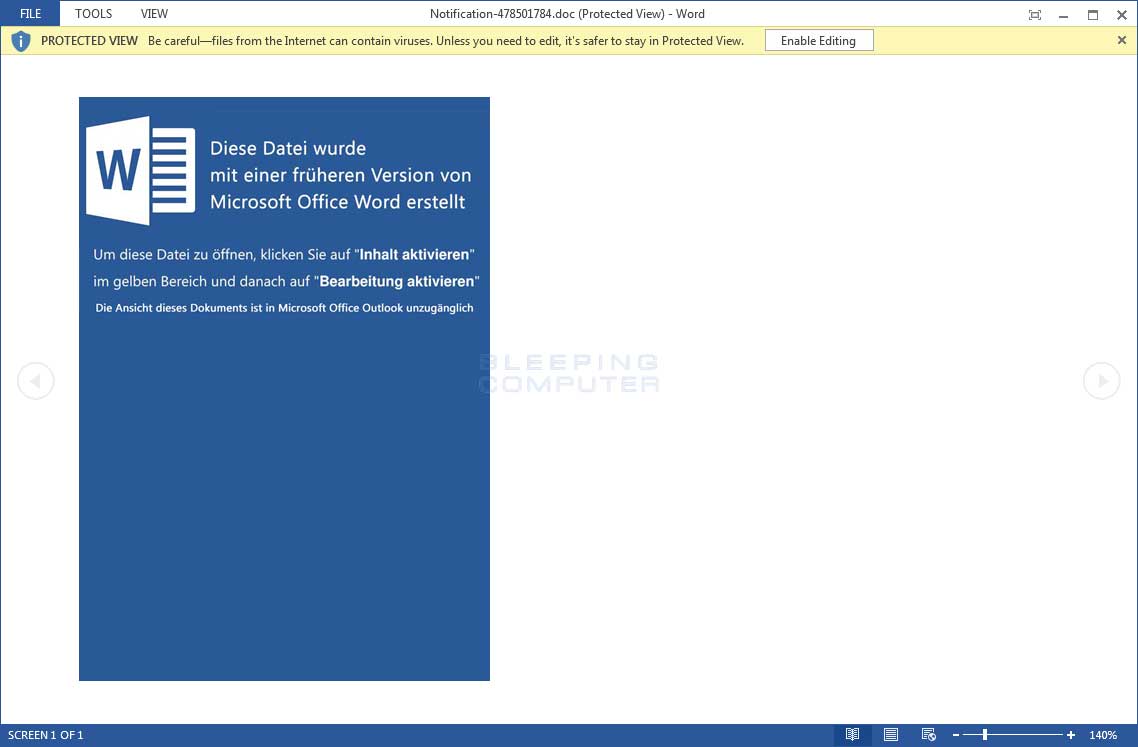The height and width of the screenshot is (747, 1138).
Task: Click the PROTECTED VIEW label
Action: coord(89,41)
